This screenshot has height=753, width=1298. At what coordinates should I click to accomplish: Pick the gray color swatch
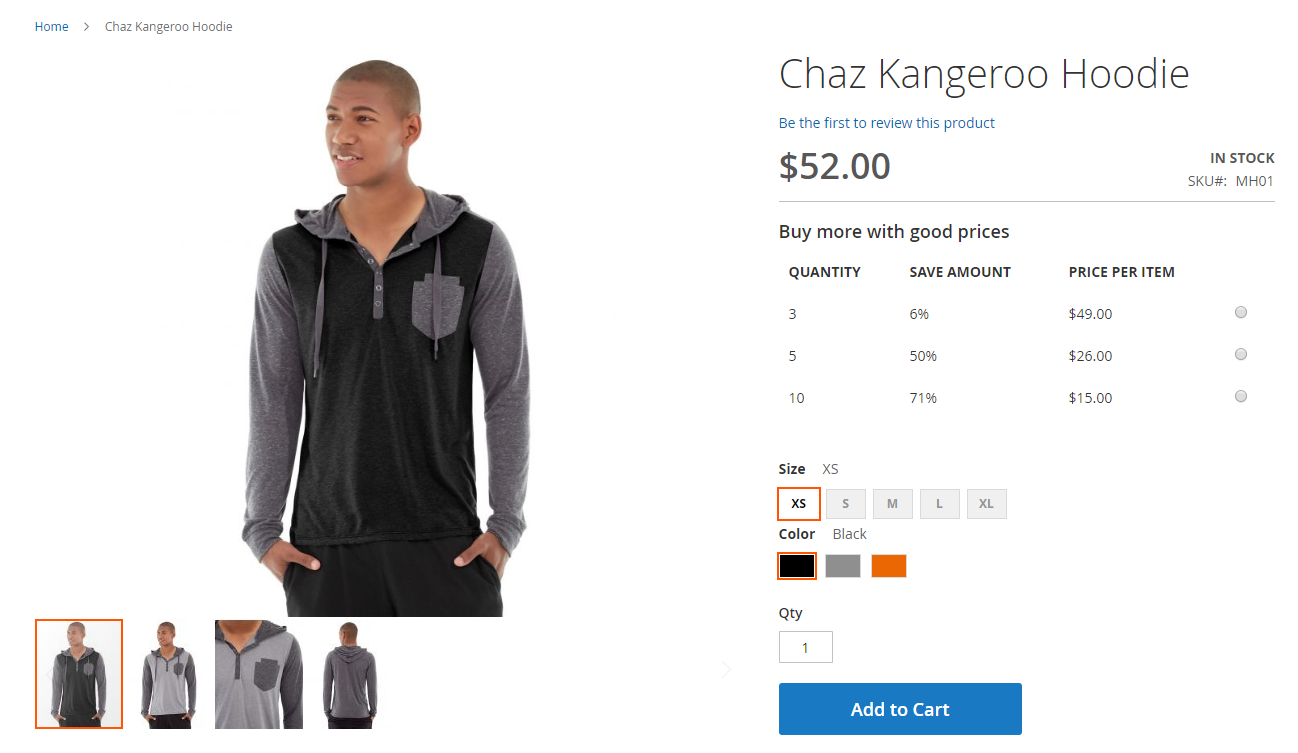pyautogui.click(x=843, y=566)
